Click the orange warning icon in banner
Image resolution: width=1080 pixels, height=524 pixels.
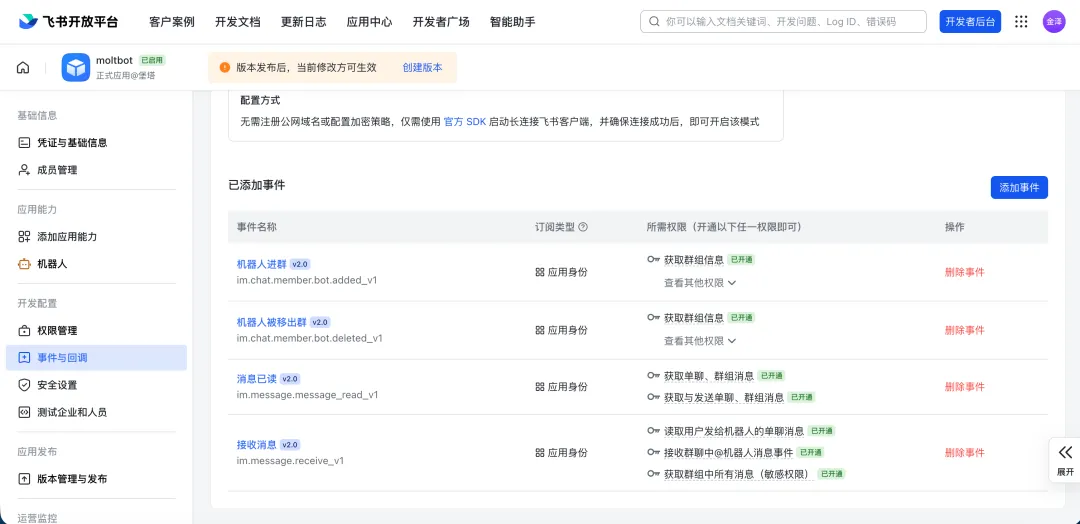[224, 67]
